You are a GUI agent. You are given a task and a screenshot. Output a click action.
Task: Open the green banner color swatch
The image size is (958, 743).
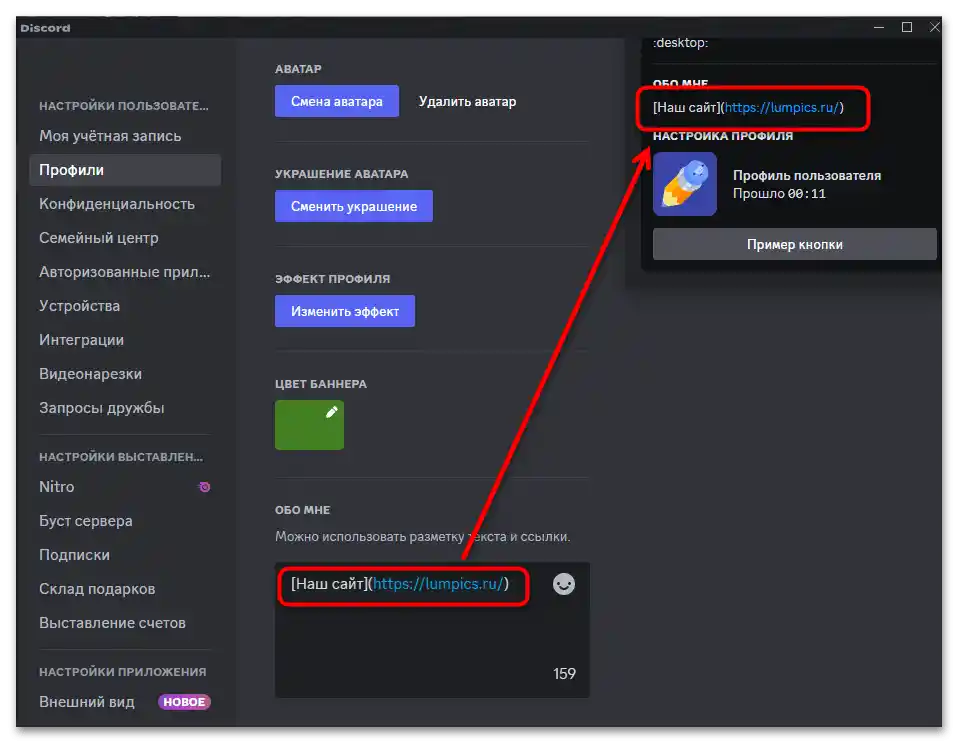tap(309, 425)
